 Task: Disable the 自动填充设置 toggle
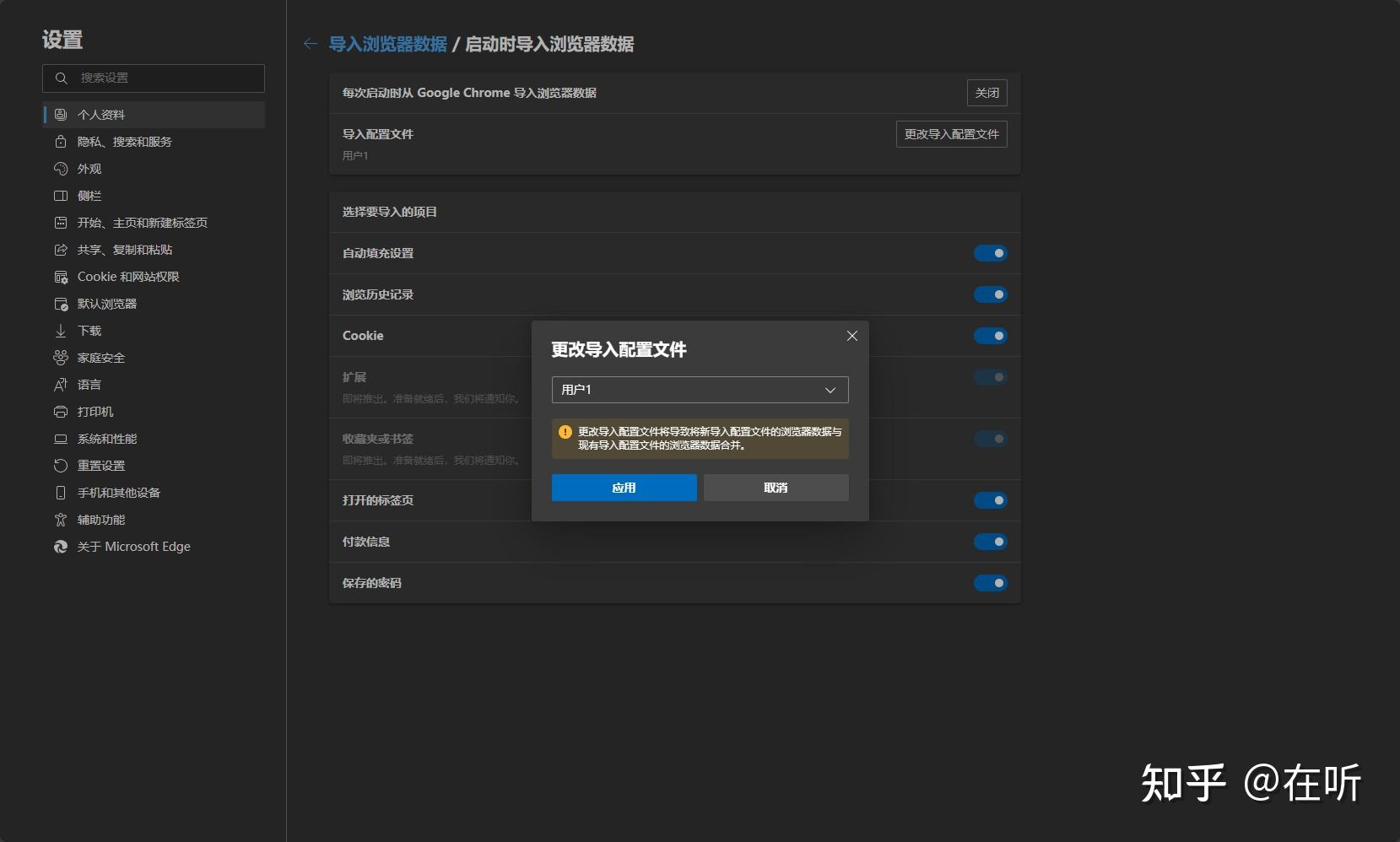(x=992, y=252)
